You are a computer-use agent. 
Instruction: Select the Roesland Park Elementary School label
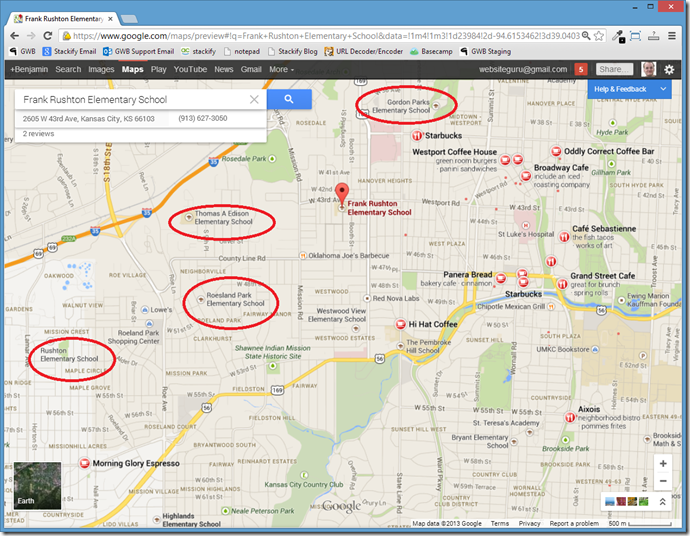(235, 299)
